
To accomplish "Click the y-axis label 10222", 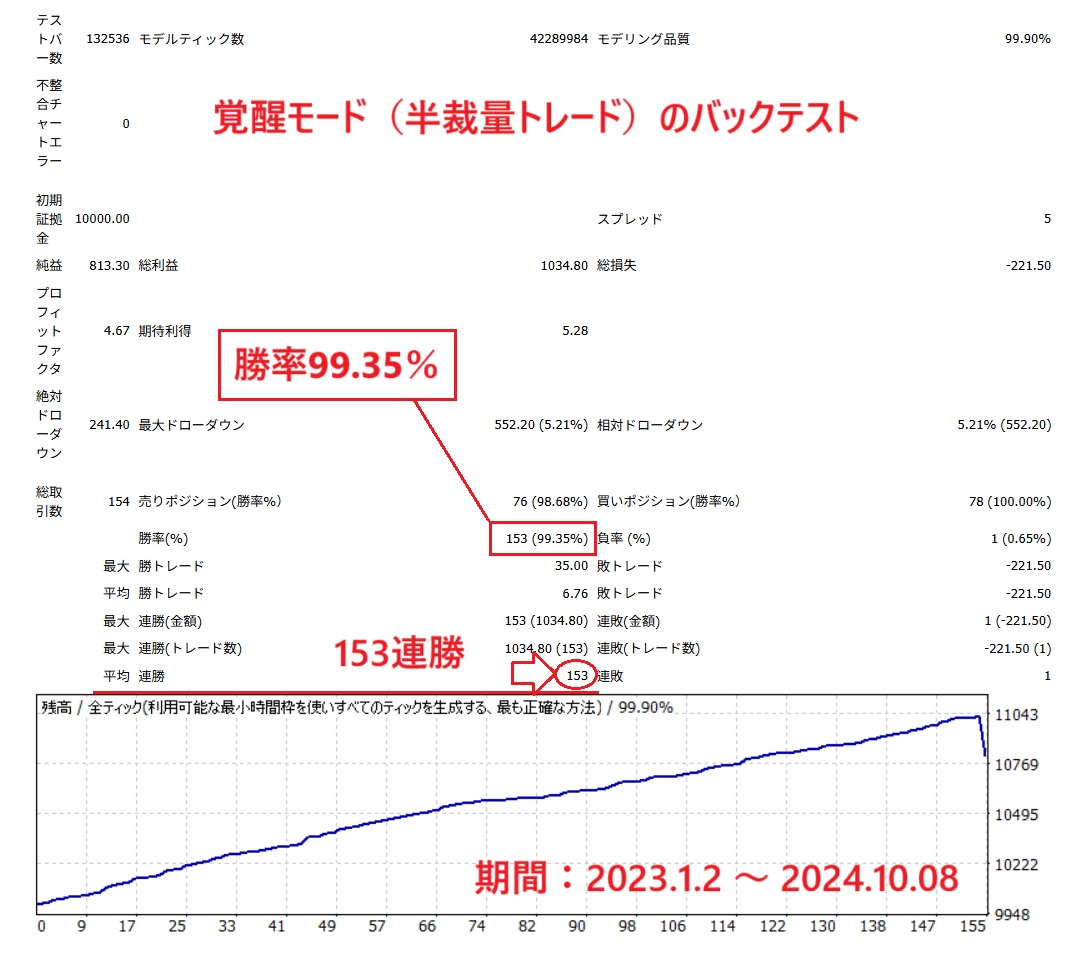I will click(x=1016, y=865).
